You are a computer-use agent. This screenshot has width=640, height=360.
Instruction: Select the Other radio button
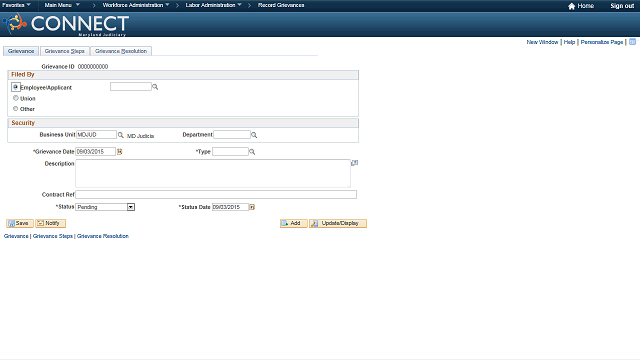click(16, 109)
